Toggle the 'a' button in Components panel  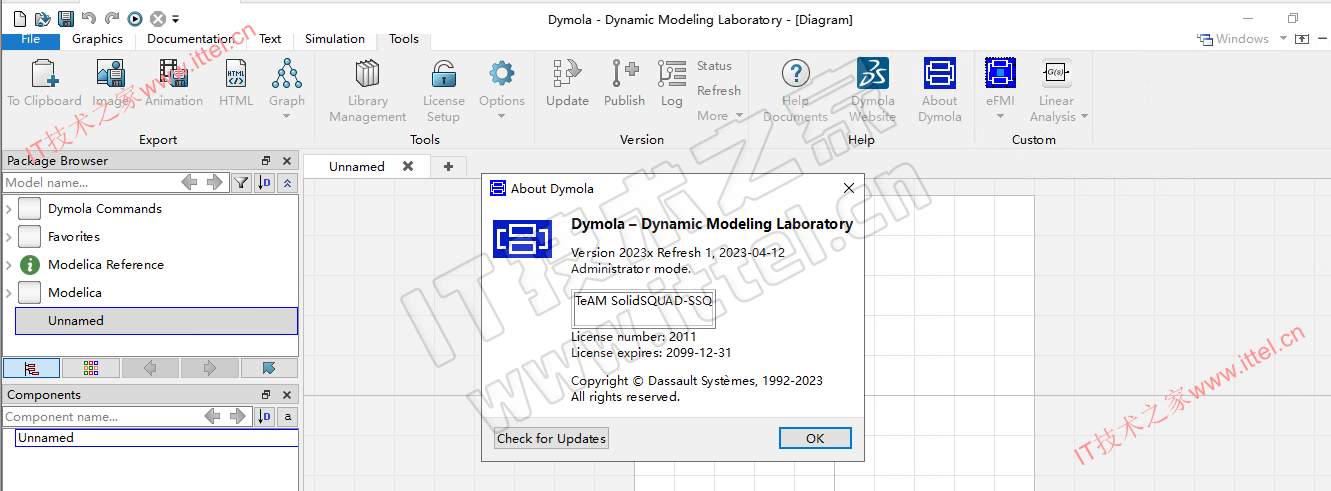coord(288,416)
